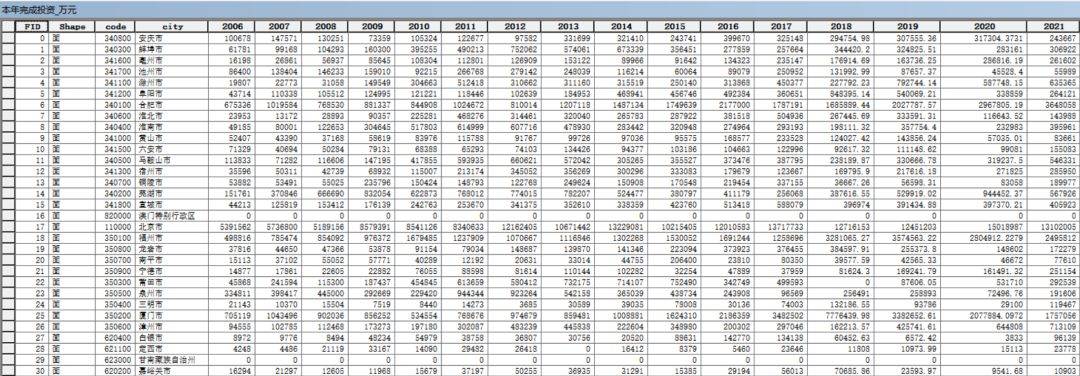Click the city cell 三明市
Viewport: 1080px width, 376px height.
tap(172, 303)
